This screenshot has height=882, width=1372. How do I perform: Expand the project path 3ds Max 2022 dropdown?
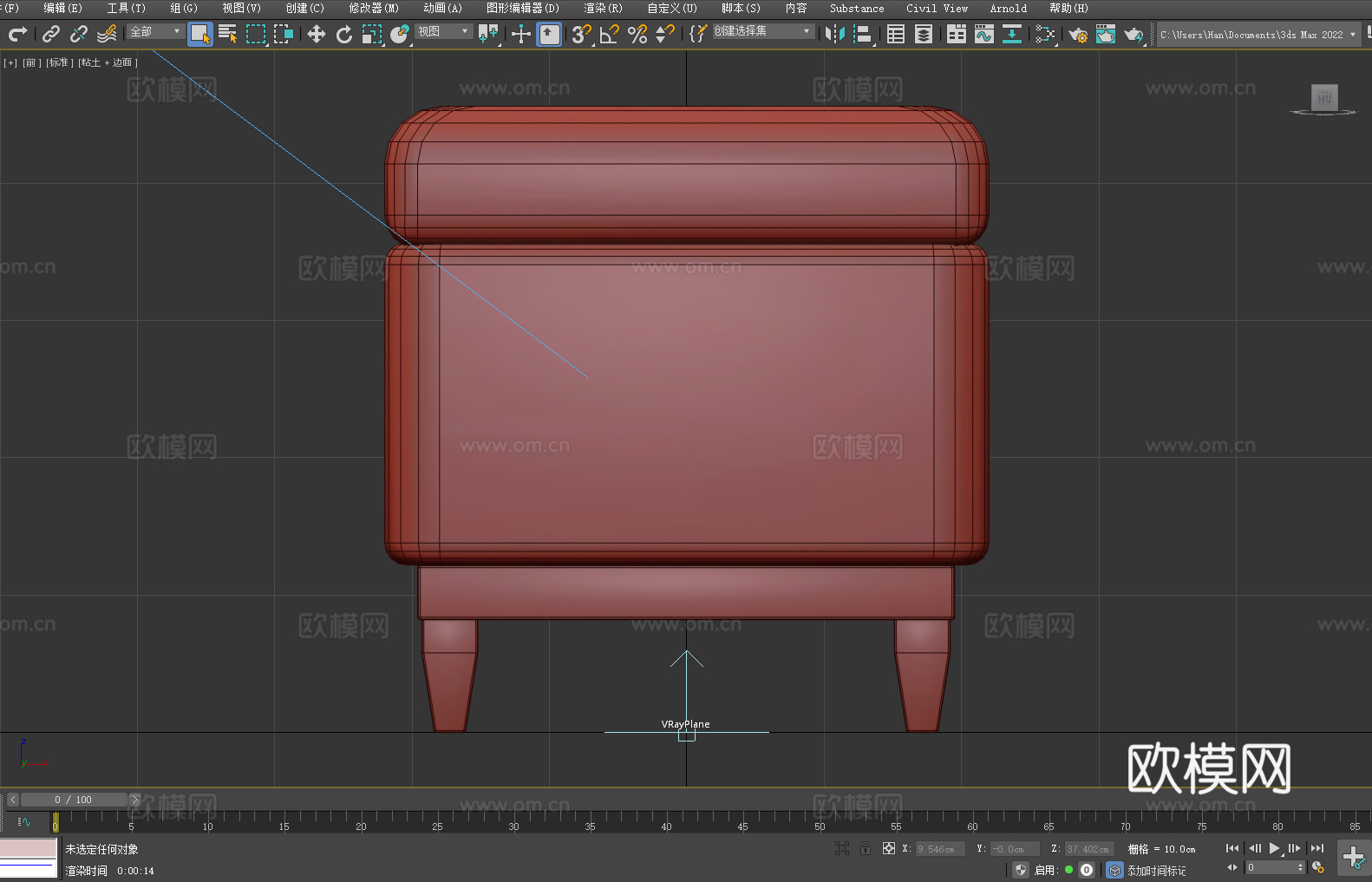[1258, 35]
